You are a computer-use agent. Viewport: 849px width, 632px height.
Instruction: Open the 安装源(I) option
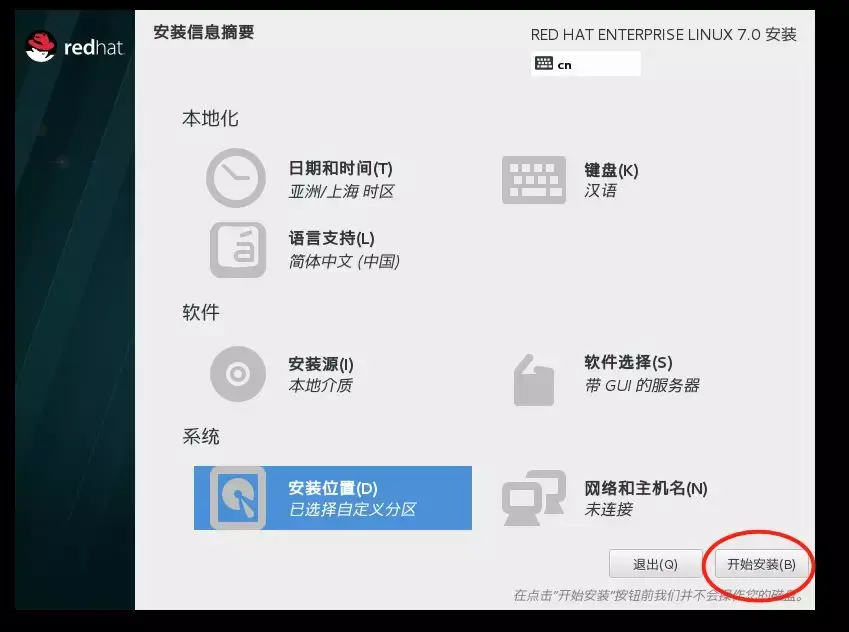[321, 364]
